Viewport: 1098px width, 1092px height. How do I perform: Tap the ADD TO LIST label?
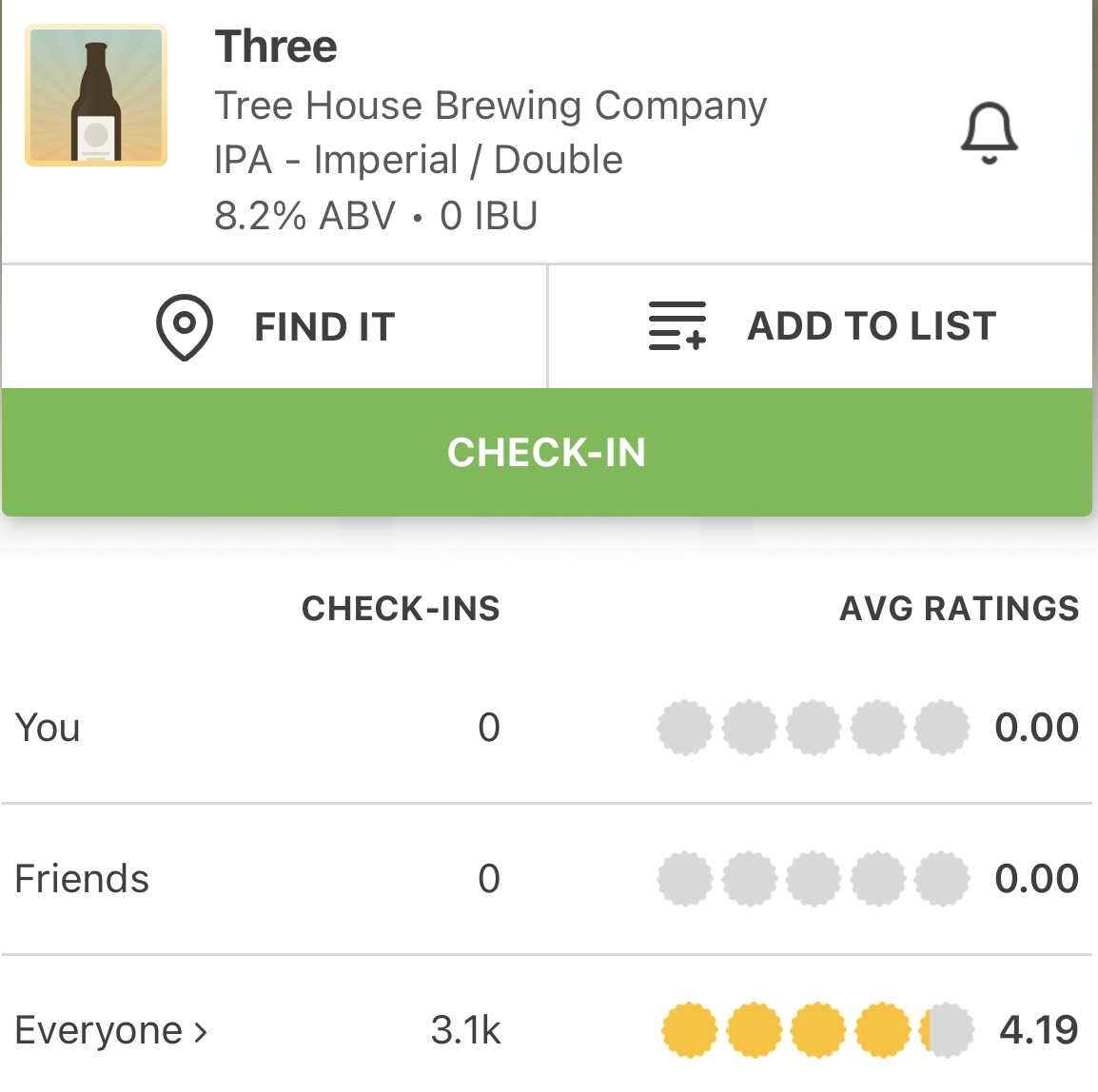872,326
